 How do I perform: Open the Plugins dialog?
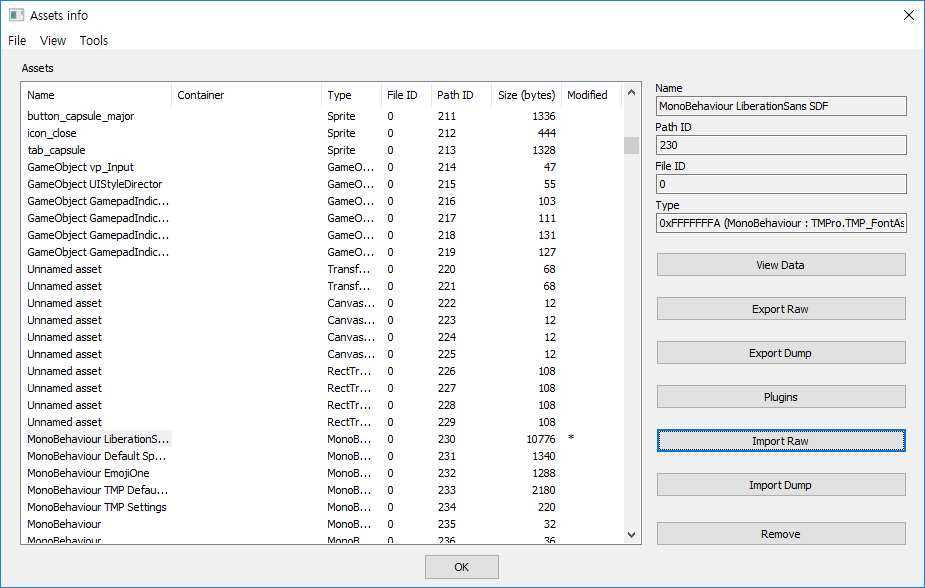pyautogui.click(x=780, y=396)
